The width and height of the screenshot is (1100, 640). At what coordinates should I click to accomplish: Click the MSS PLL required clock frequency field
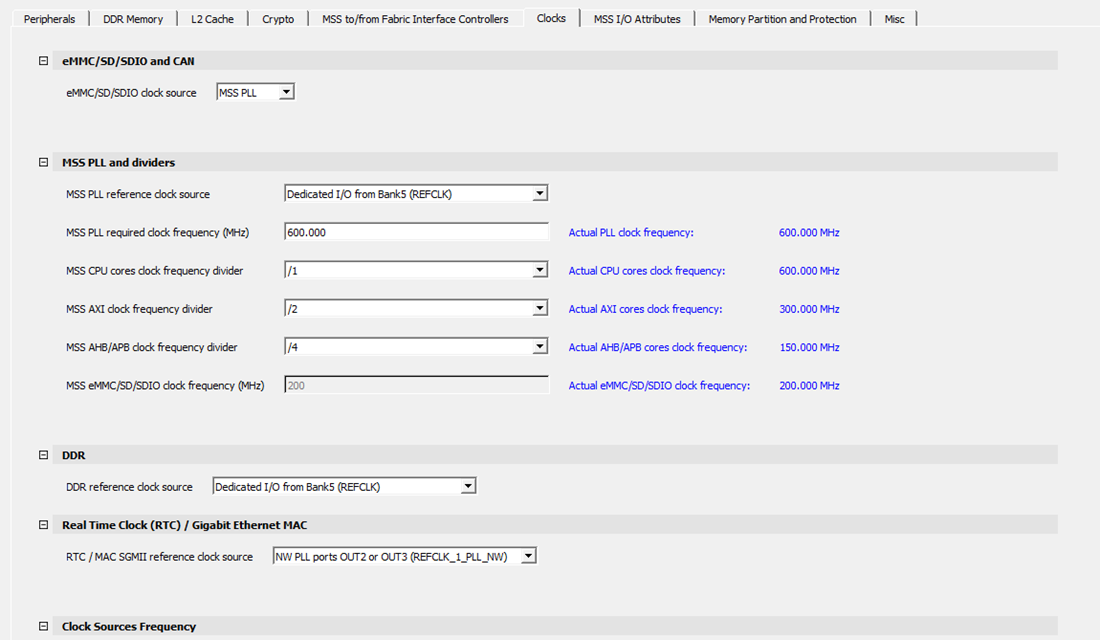point(416,232)
